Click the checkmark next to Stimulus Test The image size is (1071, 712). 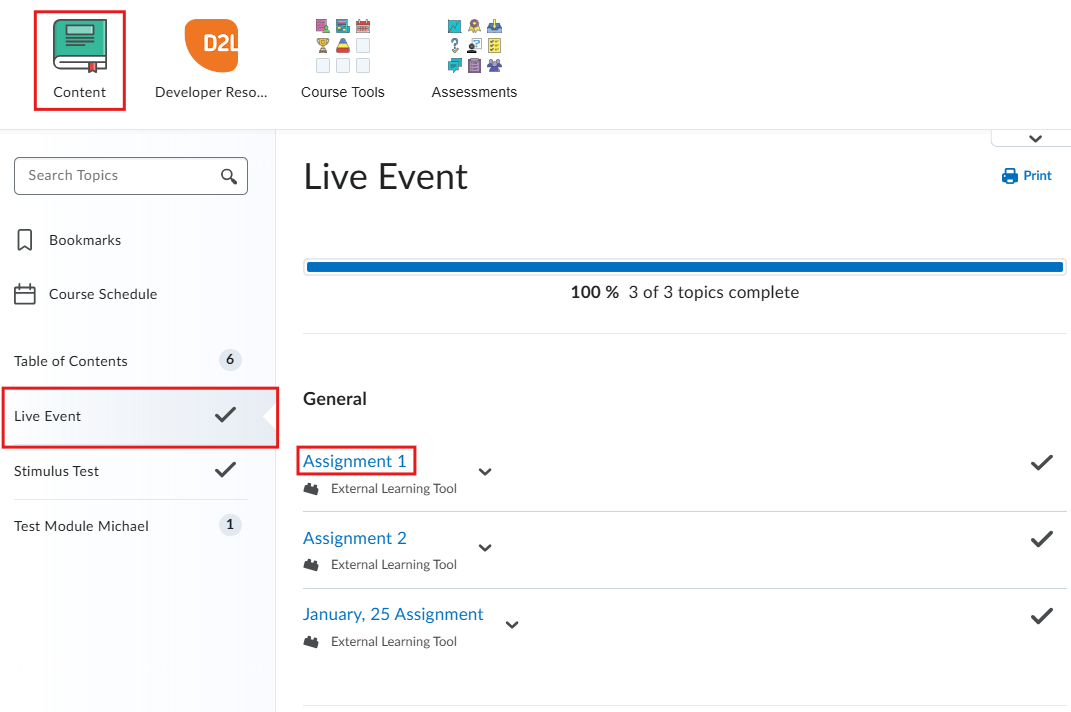coord(225,469)
